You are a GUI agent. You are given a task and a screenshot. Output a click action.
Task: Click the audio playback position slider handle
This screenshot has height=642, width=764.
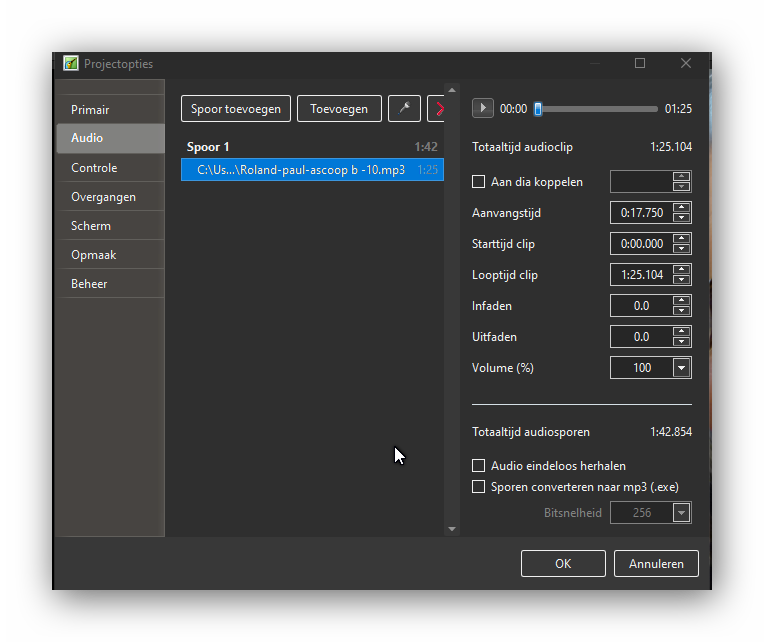tap(538, 109)
